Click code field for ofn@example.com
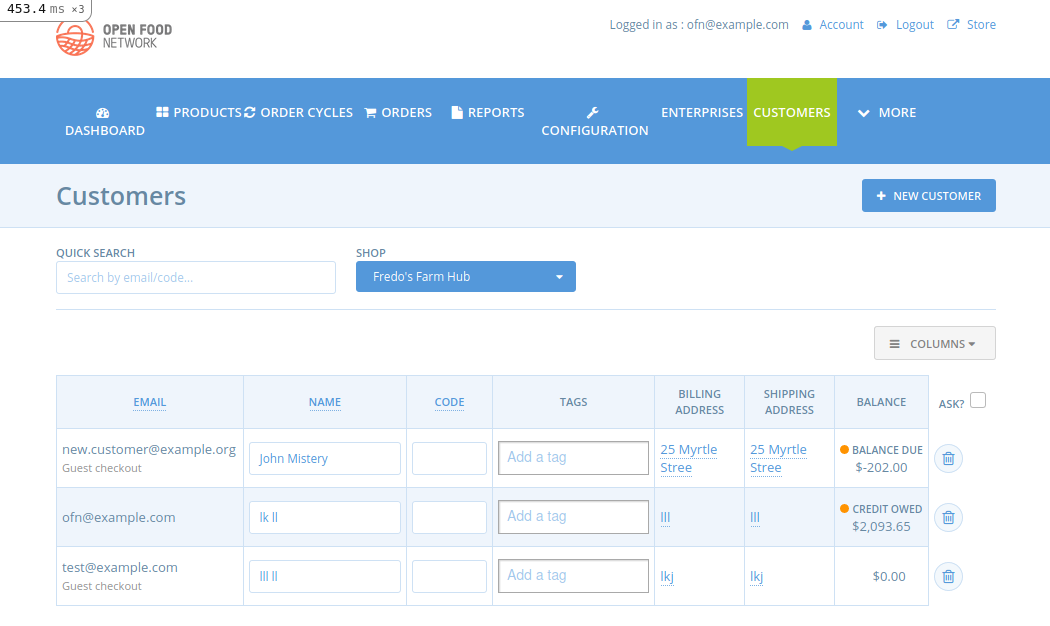Screen dimensions: 1050x626 pos(449,518)
